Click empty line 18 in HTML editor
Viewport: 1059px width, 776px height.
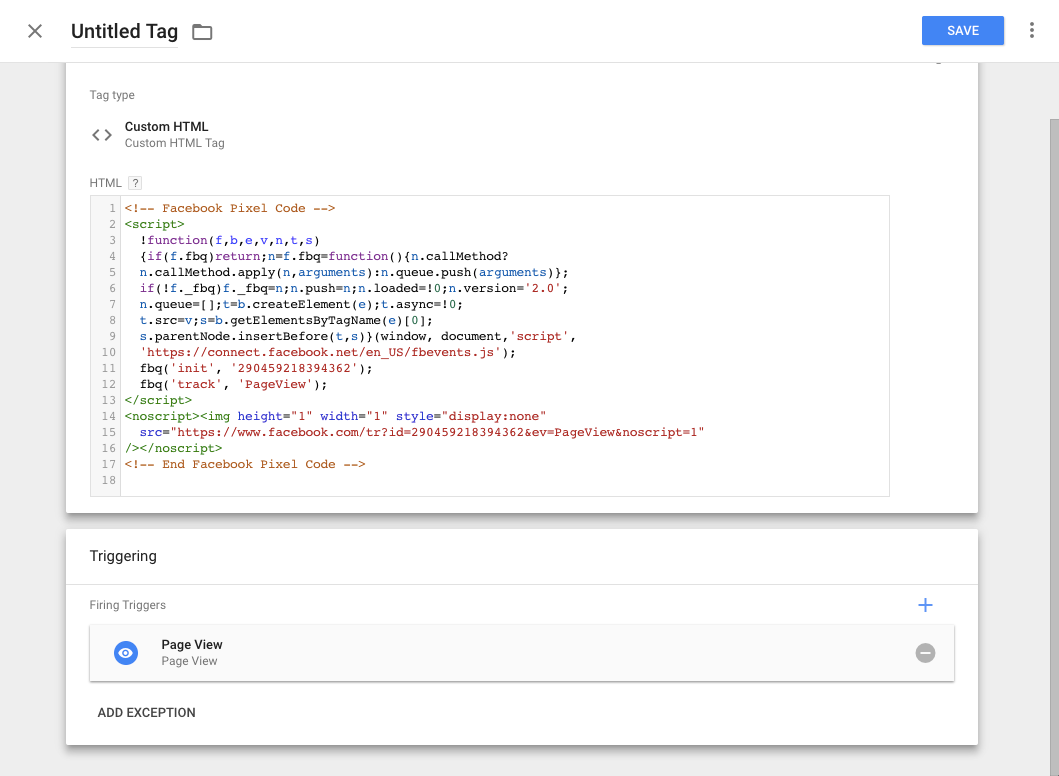[400, 480]
